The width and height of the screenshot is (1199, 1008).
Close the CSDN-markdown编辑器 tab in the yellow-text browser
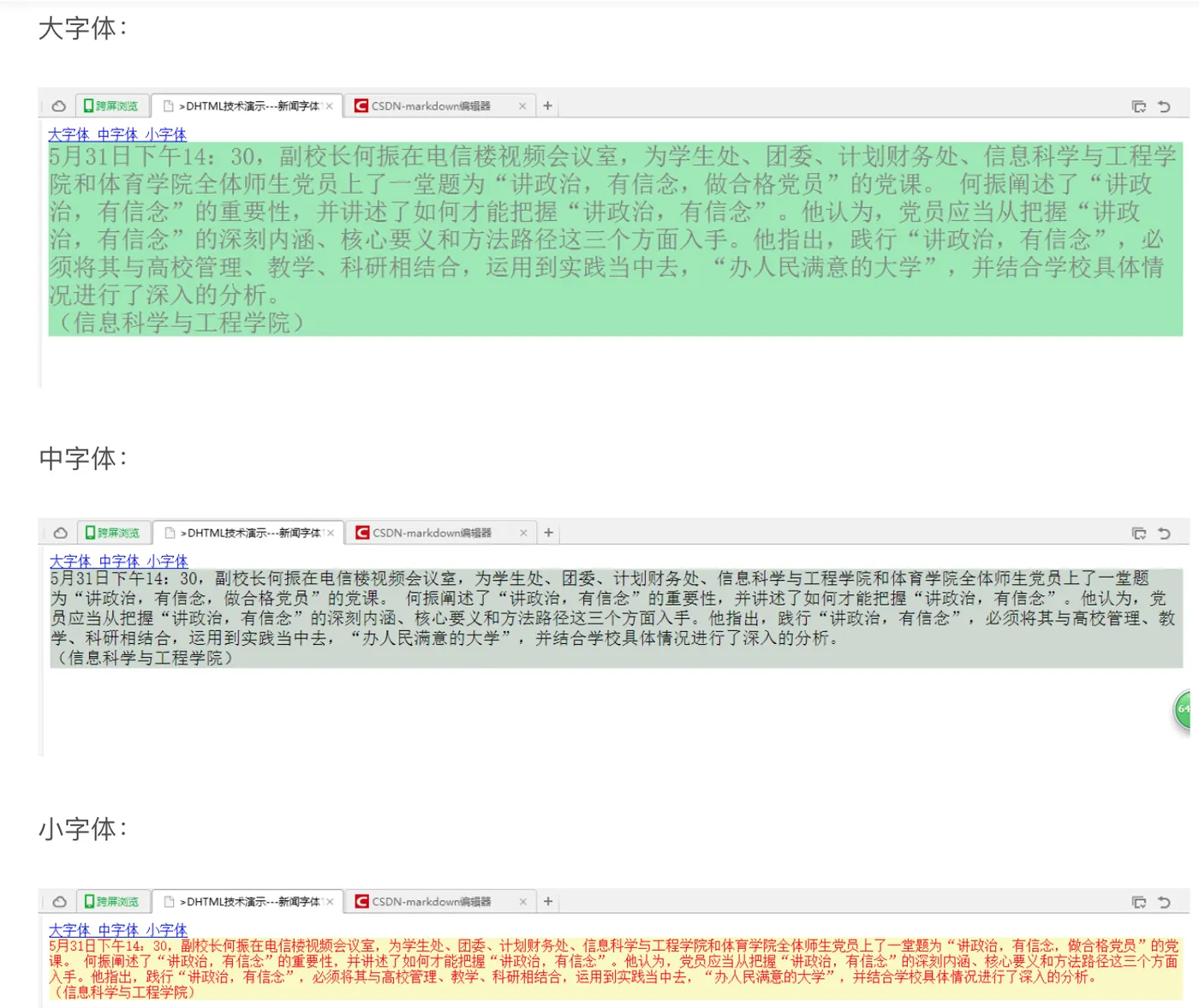[x=522, y=902]
